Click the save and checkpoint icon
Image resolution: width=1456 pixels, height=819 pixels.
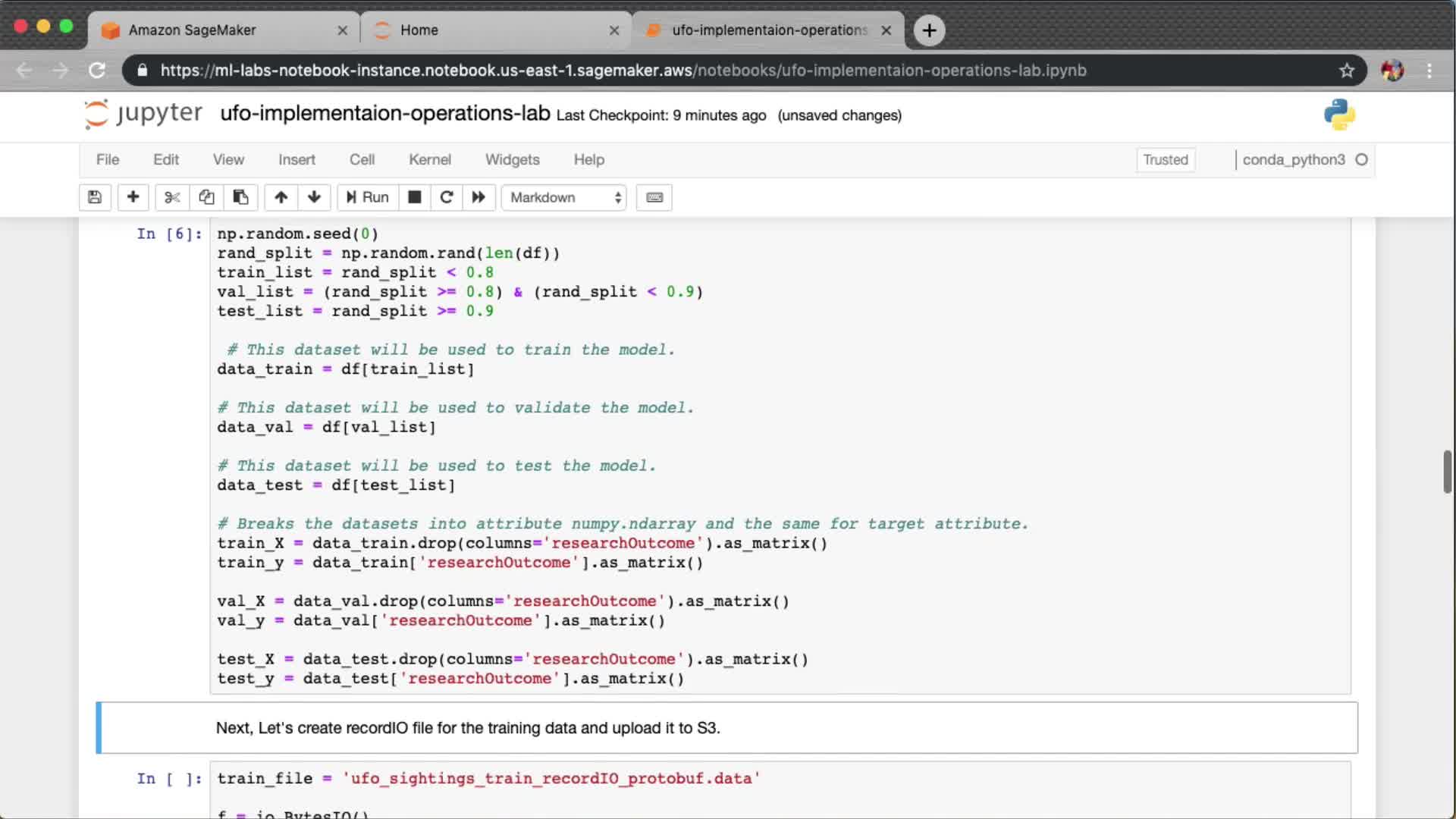point(95,197)
